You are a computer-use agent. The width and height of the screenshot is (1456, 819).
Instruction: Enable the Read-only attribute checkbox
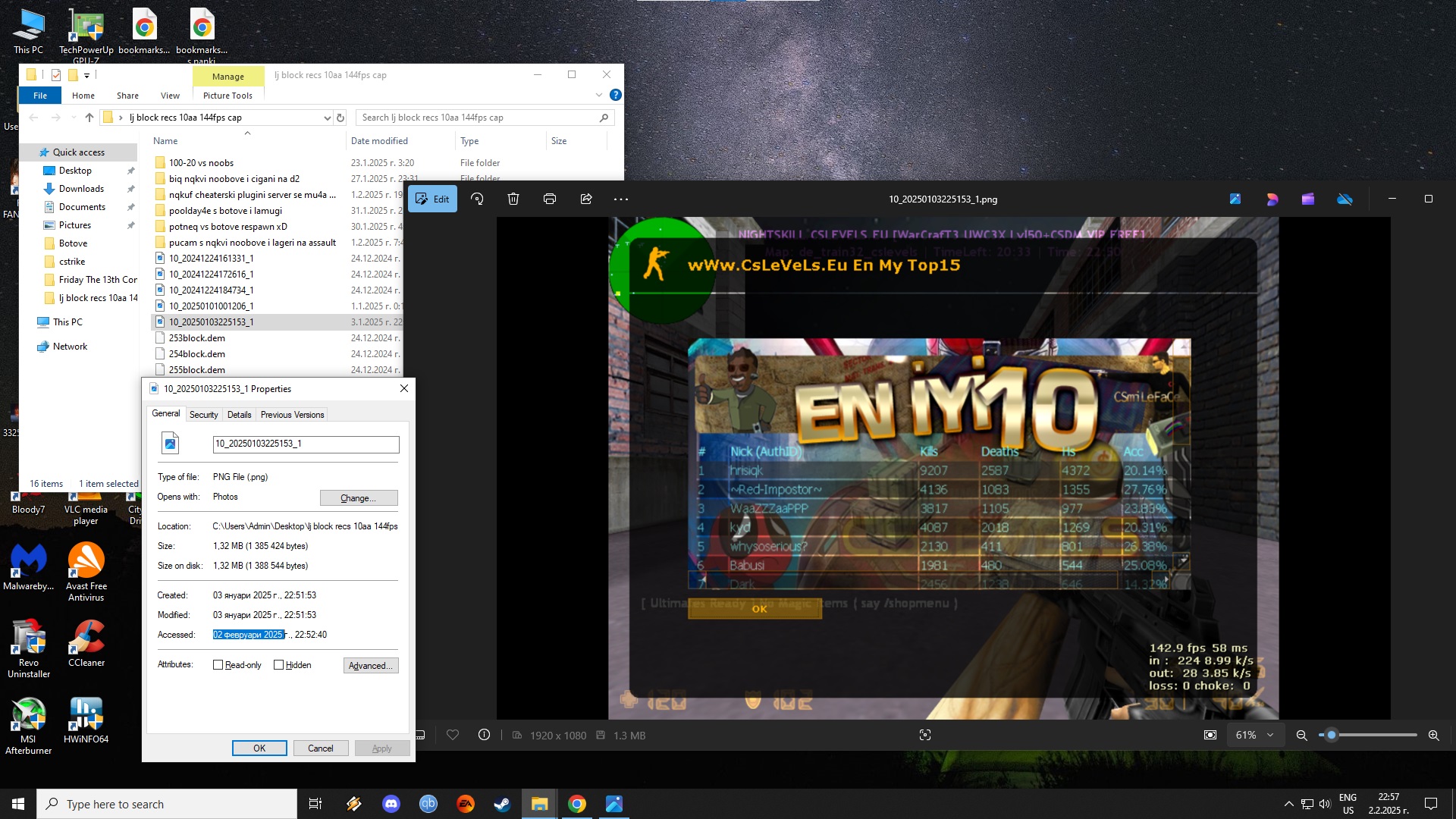[x=218, y=665]
